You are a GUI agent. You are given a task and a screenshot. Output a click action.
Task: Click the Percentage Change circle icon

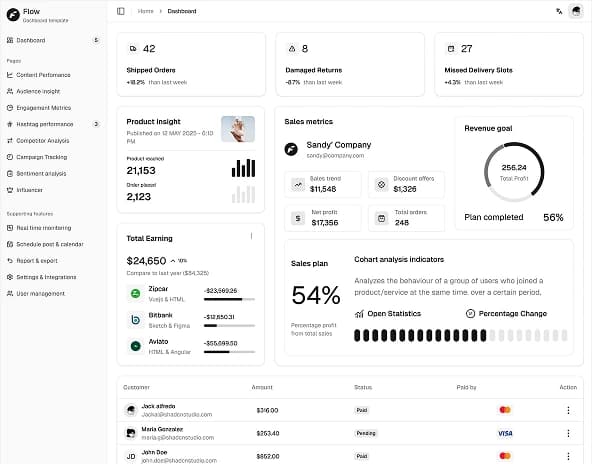[470, 313]
